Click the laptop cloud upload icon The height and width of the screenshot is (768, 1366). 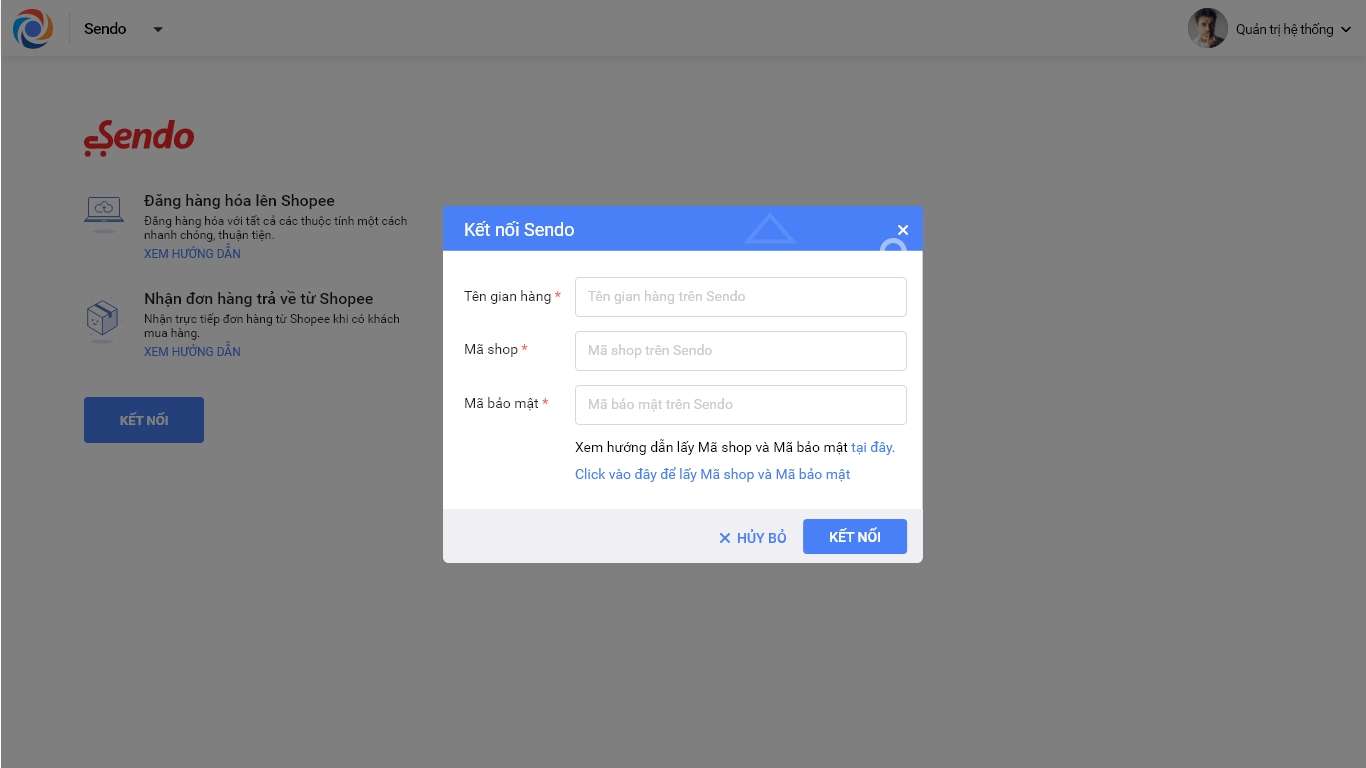point(104,213)
